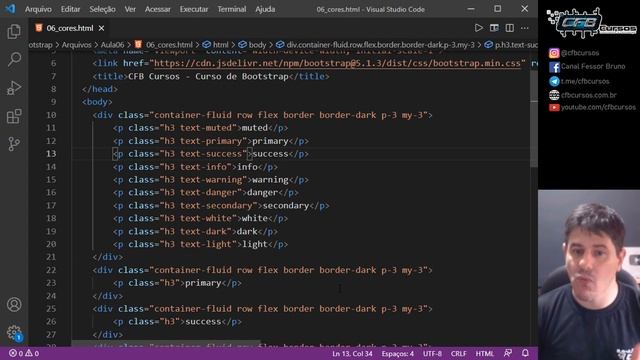
Task: Click the Facebook Canal Fessor Bruno icon
Action: 554,67
